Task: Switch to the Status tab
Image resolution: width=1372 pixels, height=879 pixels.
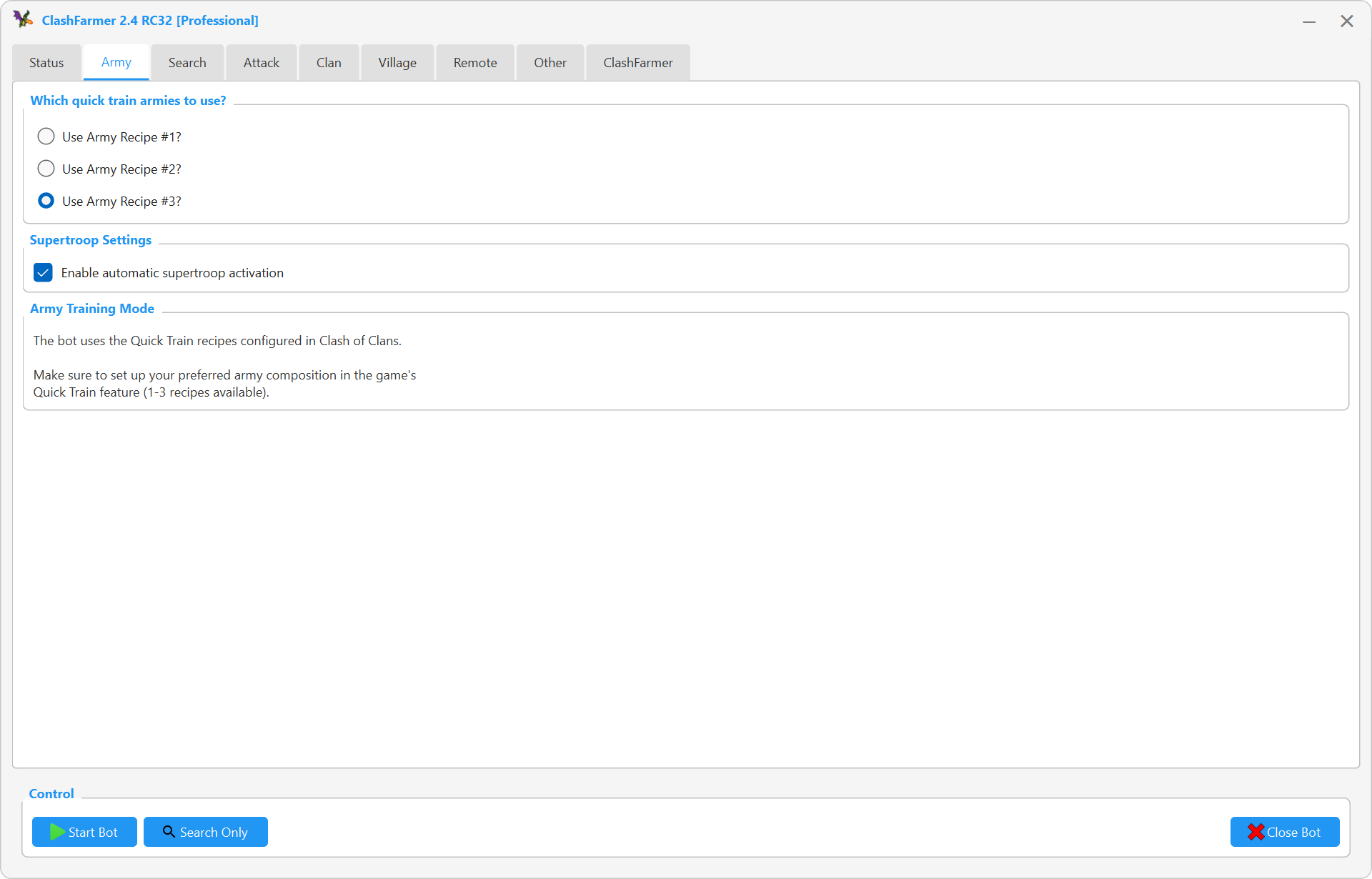Action: [x=46, y=63]
